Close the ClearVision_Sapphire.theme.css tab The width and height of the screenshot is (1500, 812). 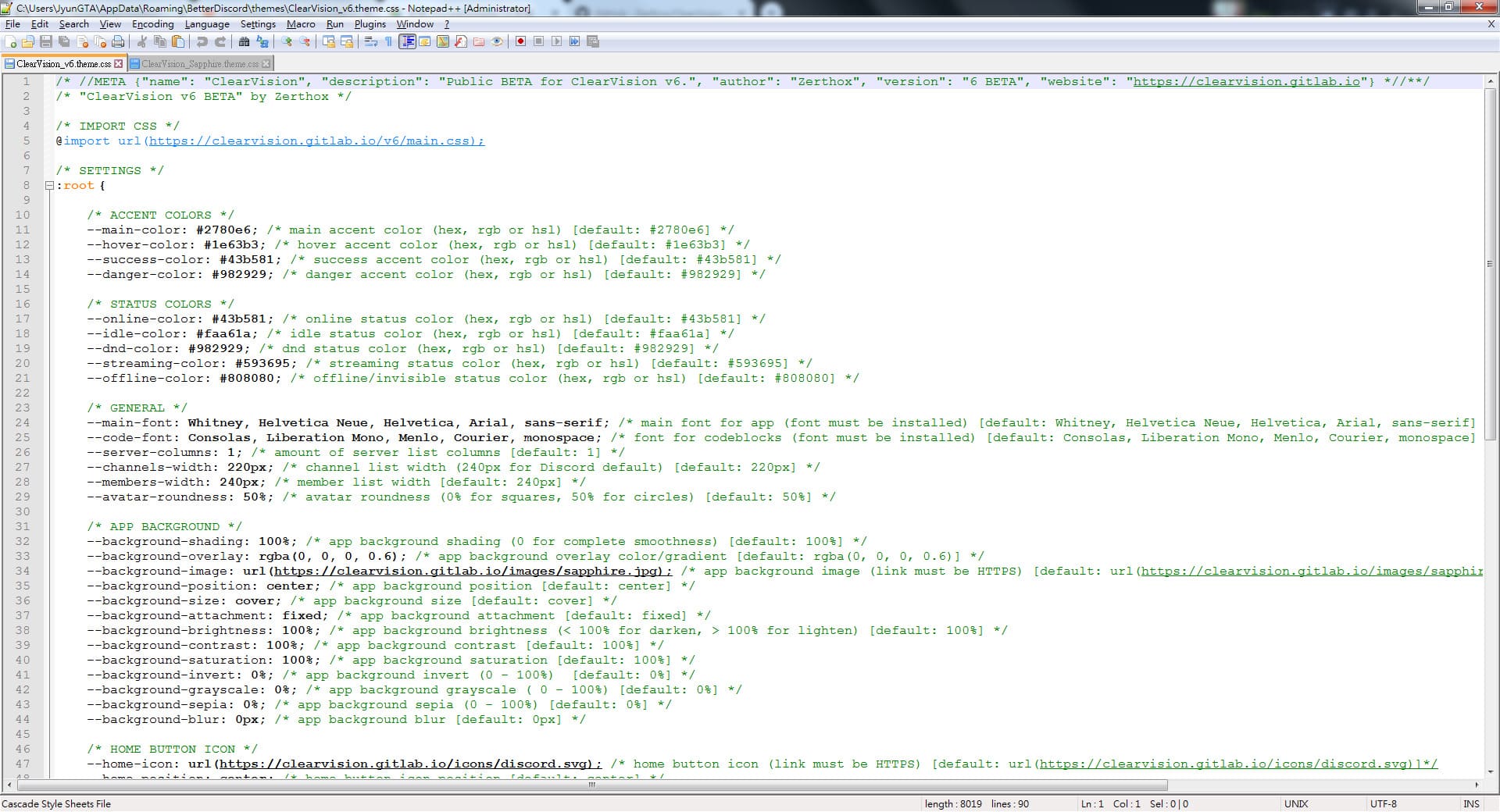point(266,64)
